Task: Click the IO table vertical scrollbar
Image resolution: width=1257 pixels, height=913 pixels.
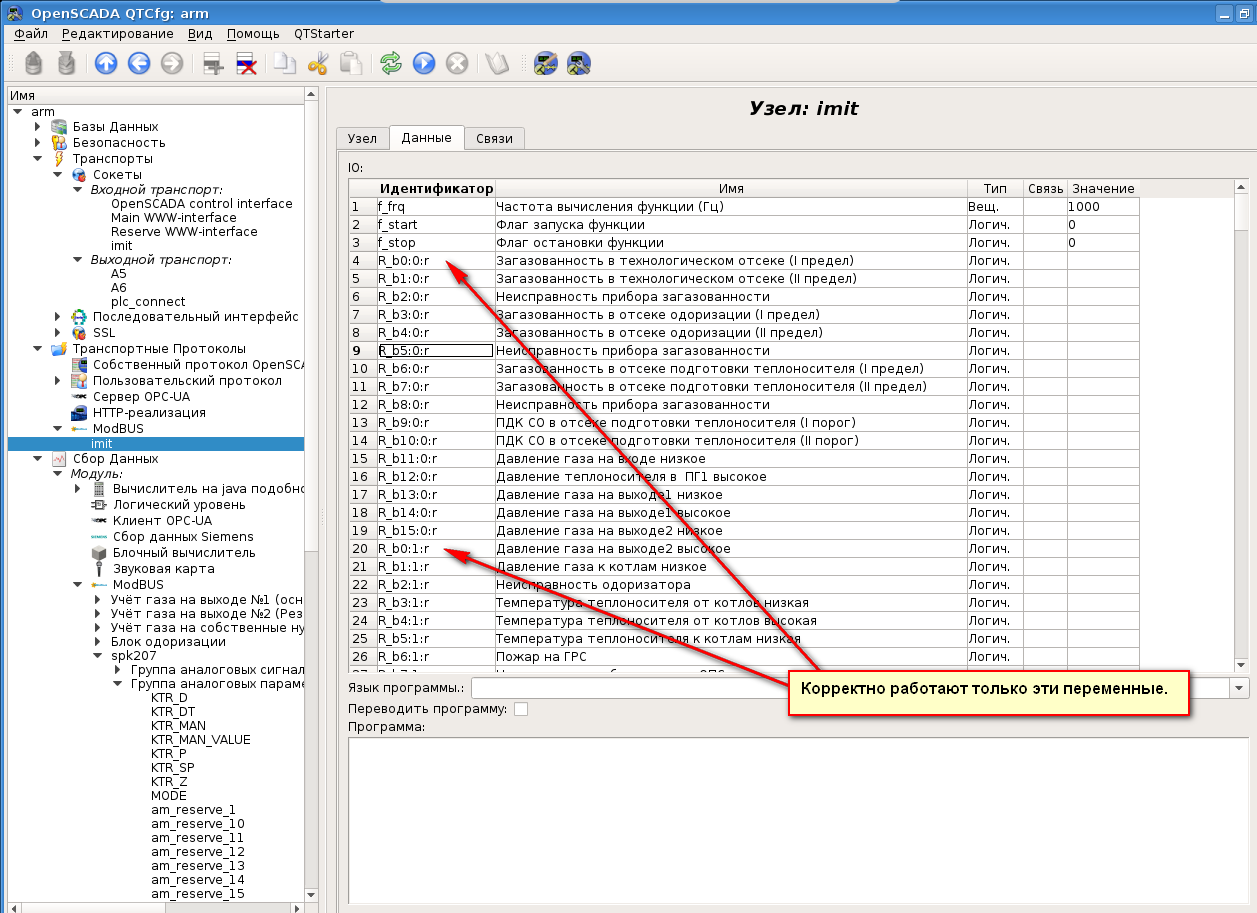Action: point(1241,430)
